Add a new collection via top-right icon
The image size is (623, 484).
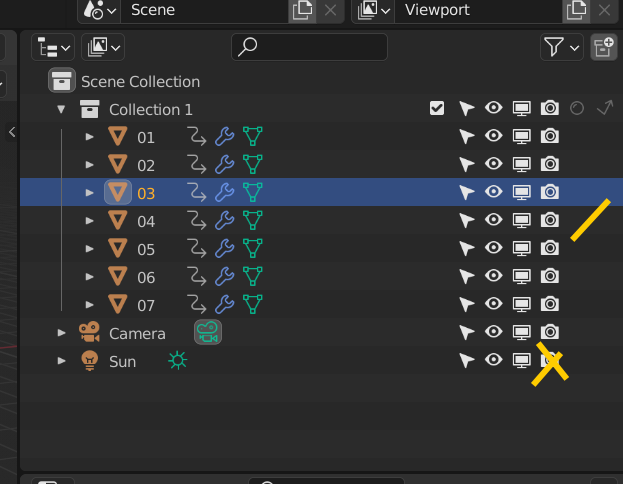(604, 47)
